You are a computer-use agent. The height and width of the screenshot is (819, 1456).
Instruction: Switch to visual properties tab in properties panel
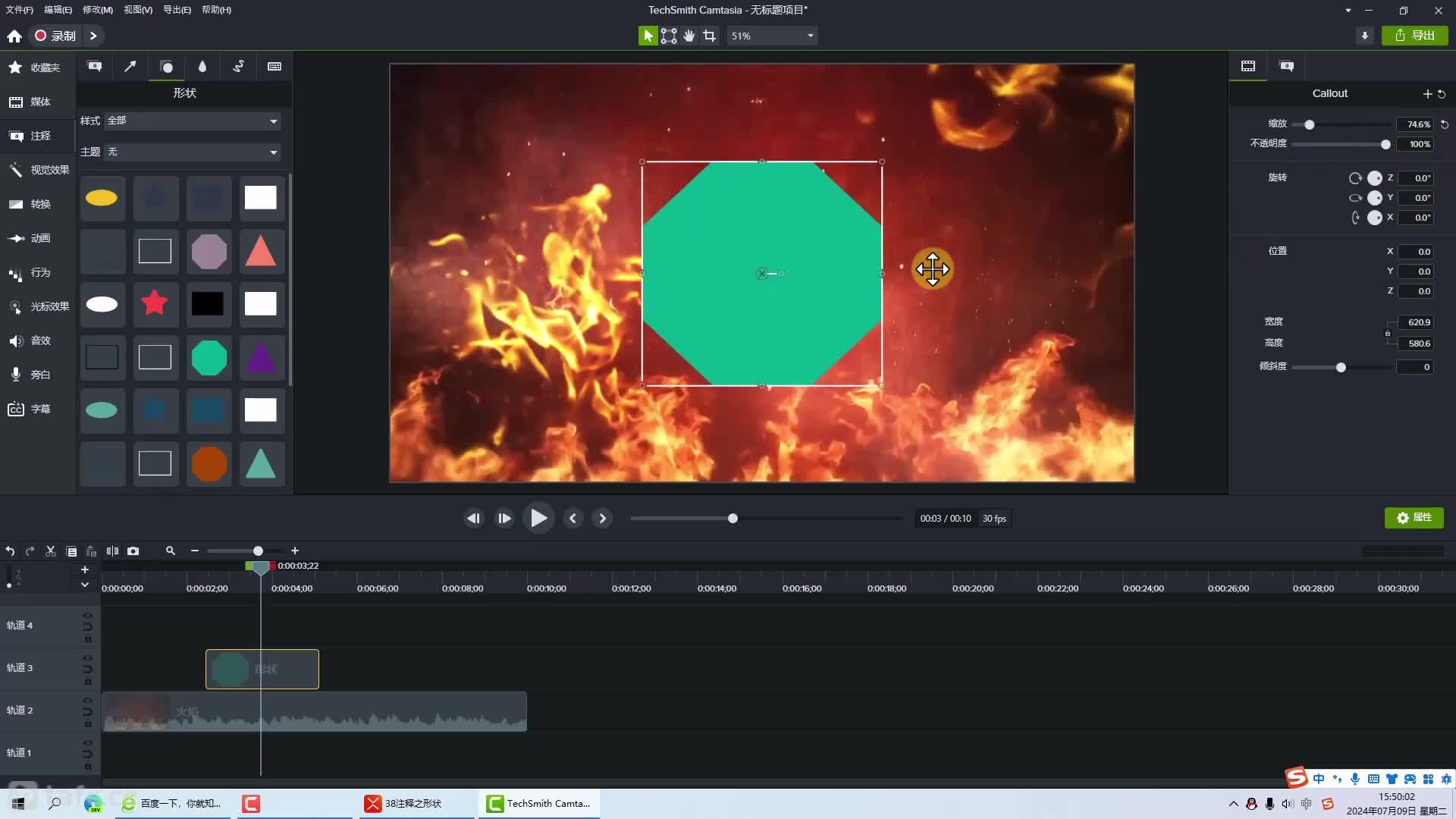coord(1248,66)
